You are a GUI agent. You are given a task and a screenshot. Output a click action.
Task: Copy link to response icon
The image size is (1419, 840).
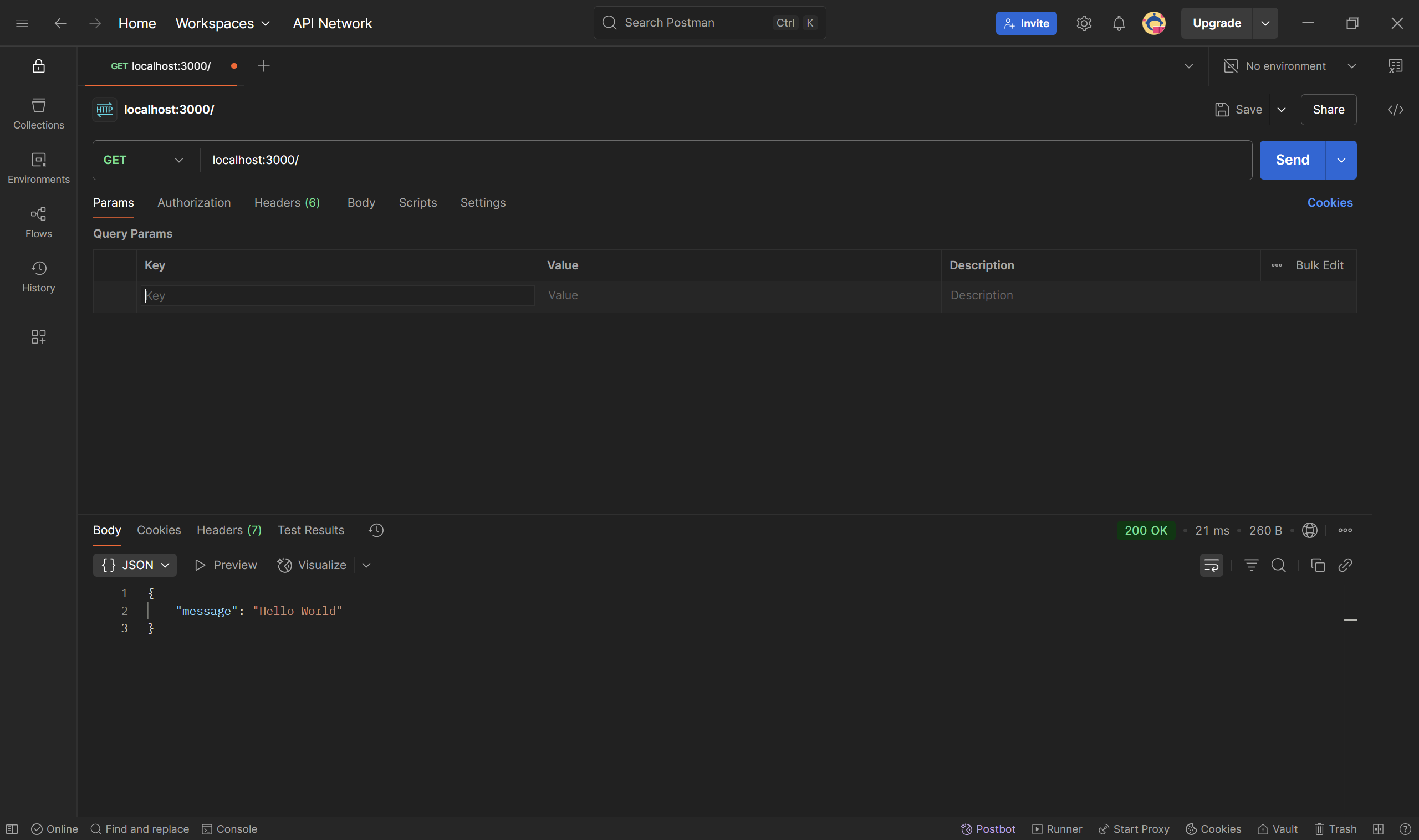click(x=1345, y=565)
